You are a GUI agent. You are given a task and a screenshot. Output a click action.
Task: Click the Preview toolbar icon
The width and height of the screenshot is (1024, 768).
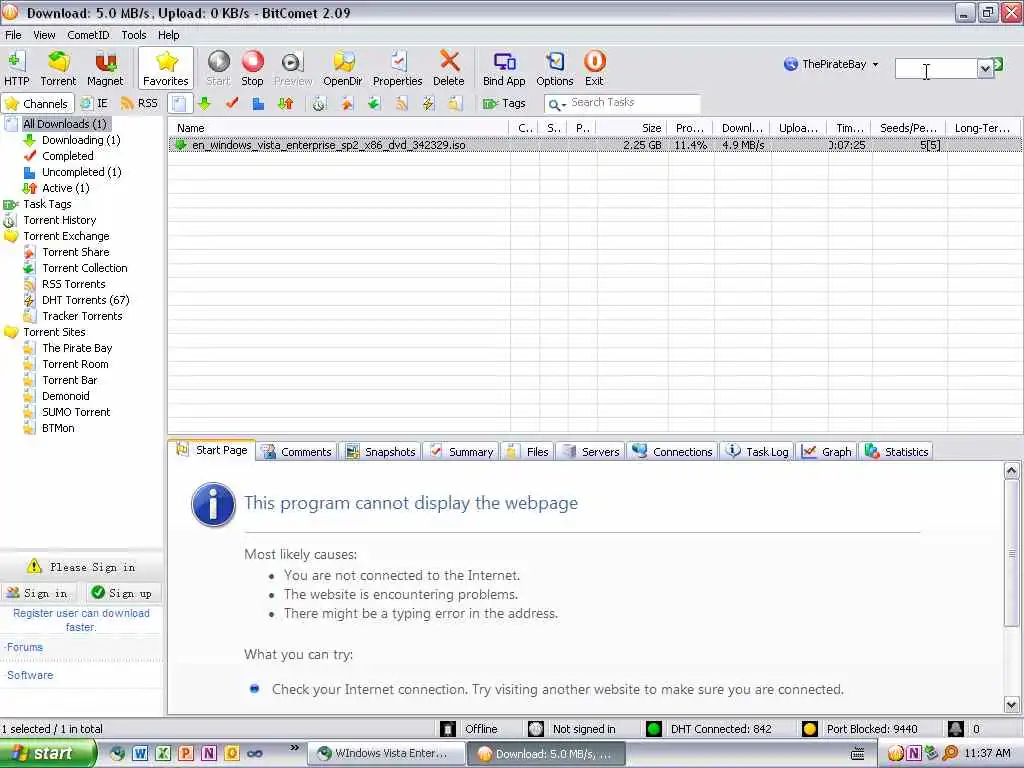tap(293, 68)
